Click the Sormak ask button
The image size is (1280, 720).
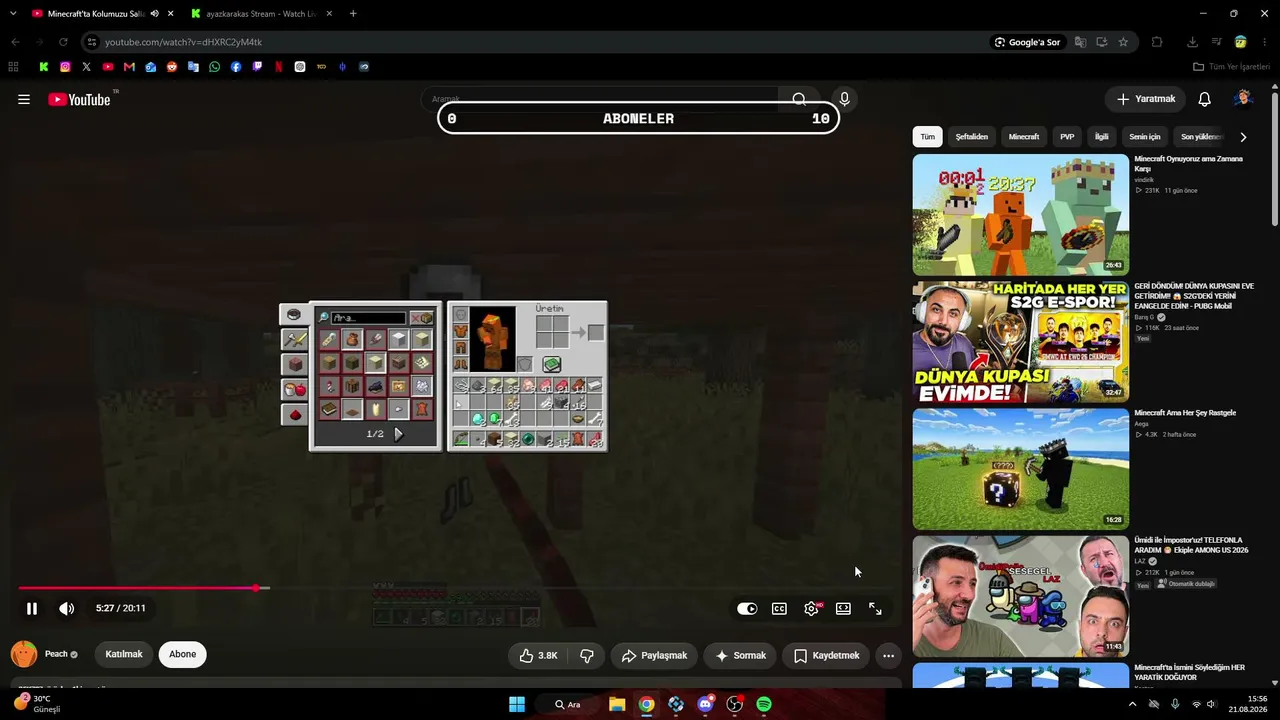click(x=740, y=656)
